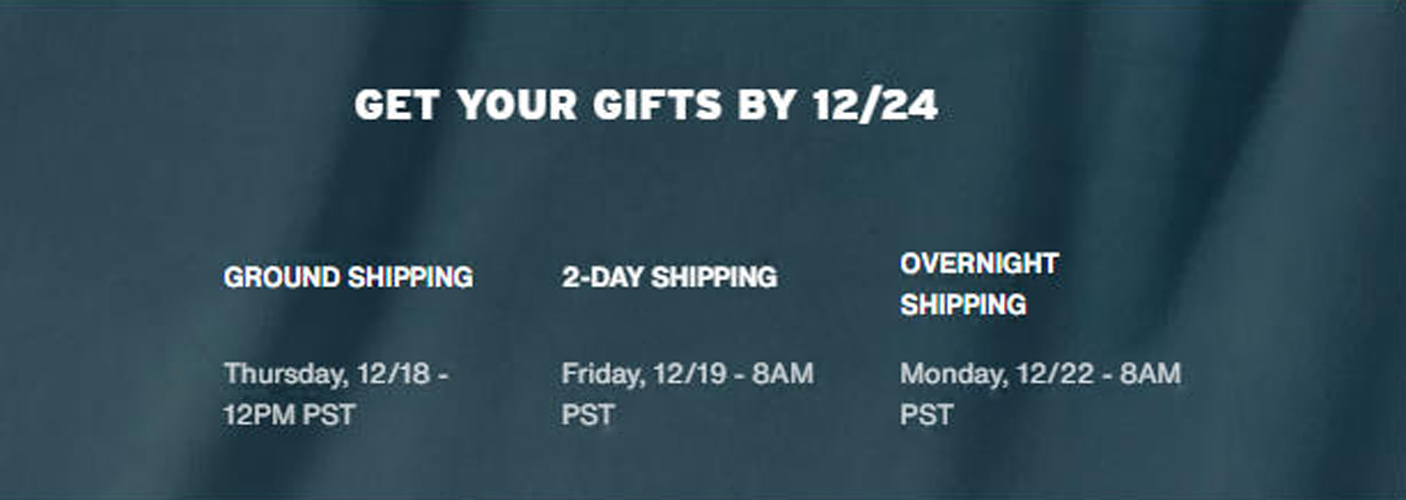Click the word "Friday" in the 2-day deadline
1406x500 pixels.
602,374
